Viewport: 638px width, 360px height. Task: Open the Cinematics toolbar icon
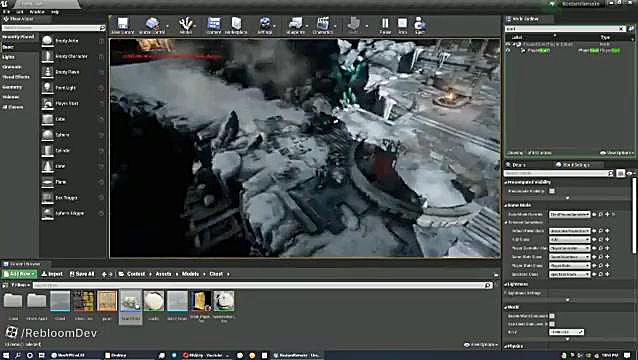pos(323,26)
